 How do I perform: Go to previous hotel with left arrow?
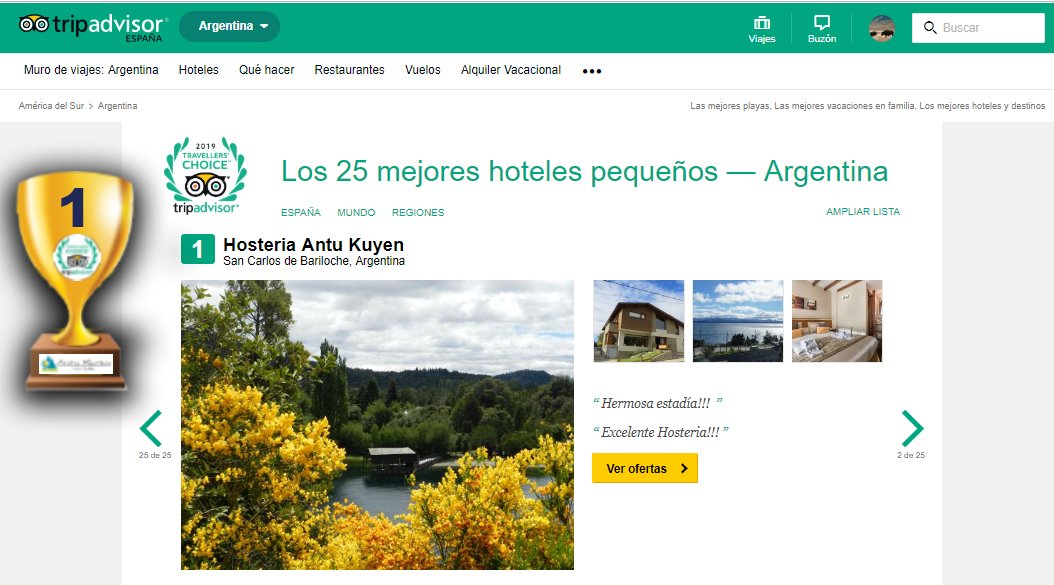[x=151, y=428]
